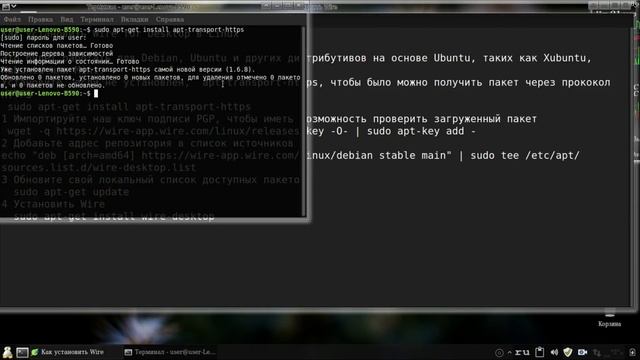Click '4 Установить Wire' line in editor
Screen dimensions: 640x360
53,204
